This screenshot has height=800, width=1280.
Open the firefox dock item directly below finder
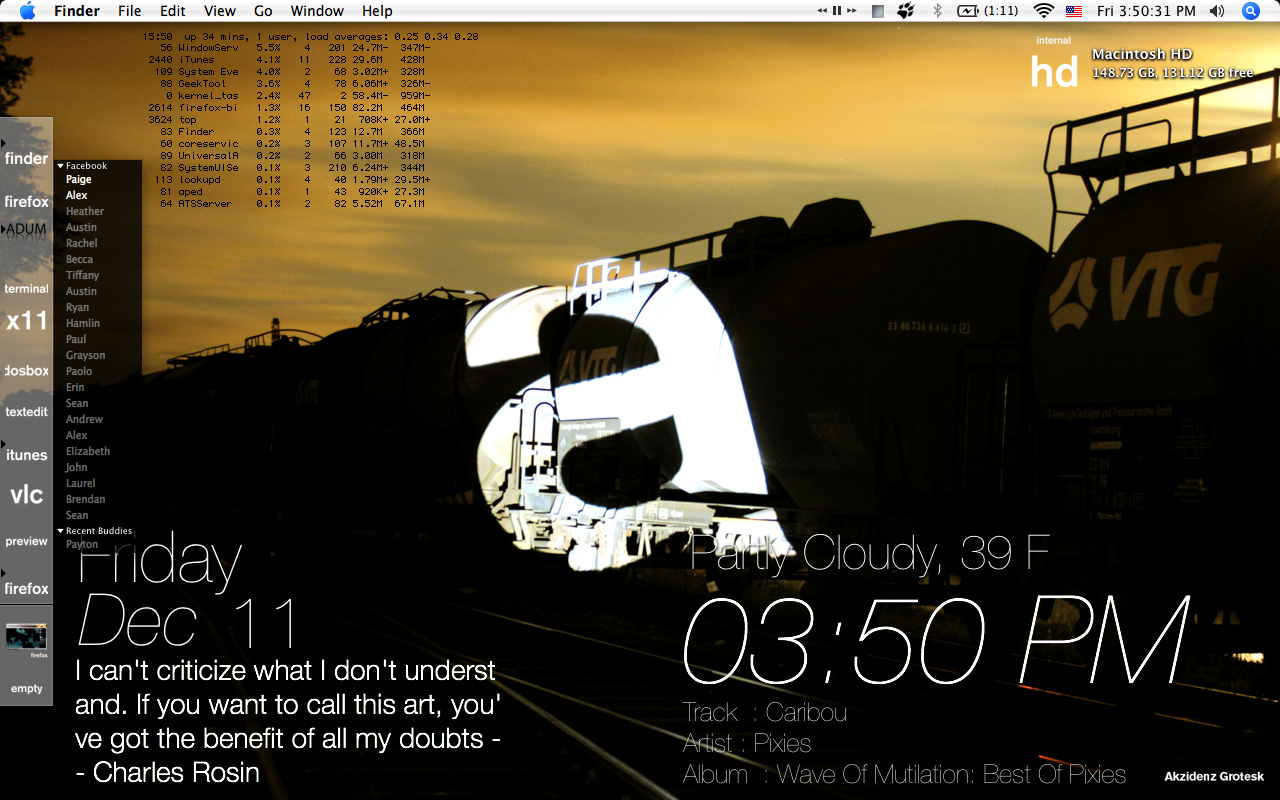26,202
